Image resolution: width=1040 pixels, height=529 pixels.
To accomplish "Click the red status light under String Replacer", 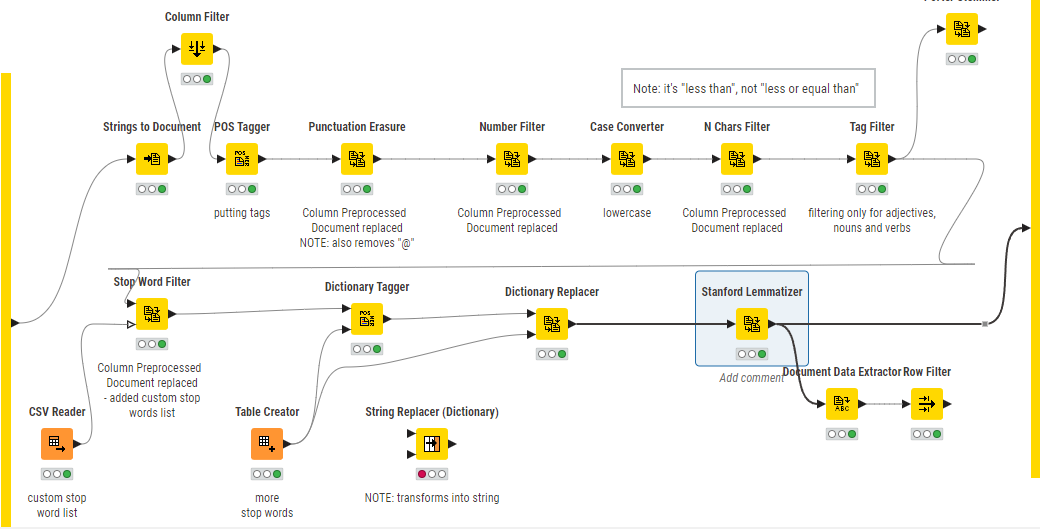I will [422, 474].
